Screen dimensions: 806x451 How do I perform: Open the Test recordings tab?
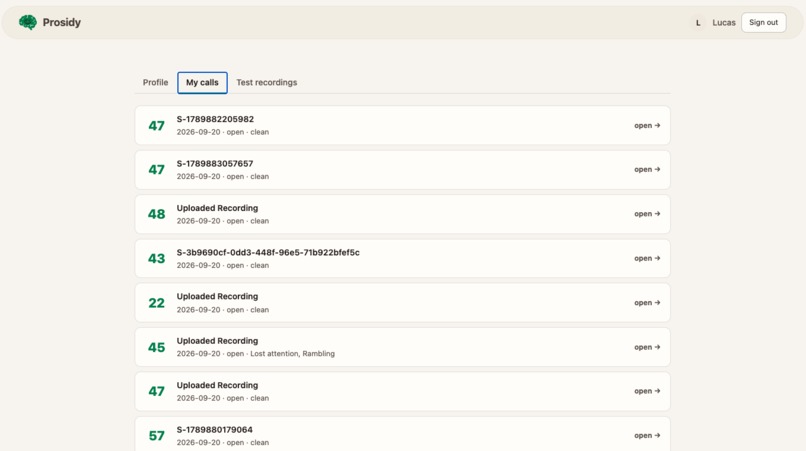[x=267, y=82]
